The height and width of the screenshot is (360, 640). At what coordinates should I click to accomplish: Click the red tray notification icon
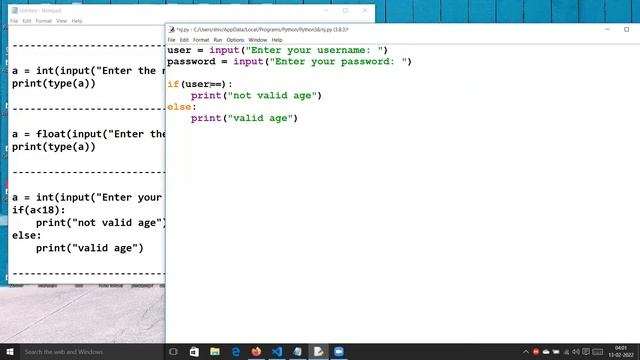536,352
